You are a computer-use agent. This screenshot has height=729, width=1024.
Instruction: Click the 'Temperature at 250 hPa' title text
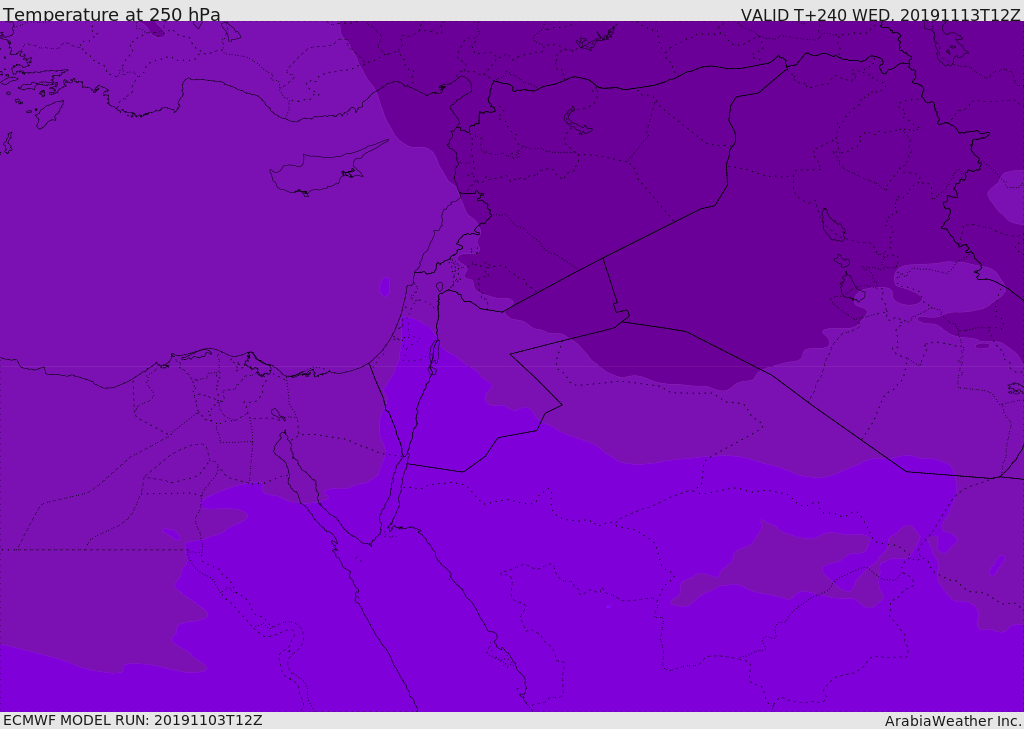tap(112, 14)
